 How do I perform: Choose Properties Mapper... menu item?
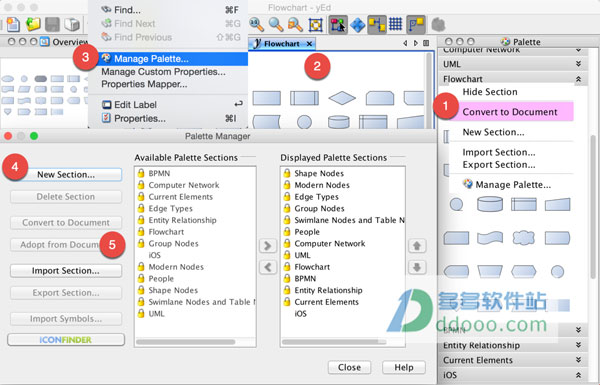168,84
